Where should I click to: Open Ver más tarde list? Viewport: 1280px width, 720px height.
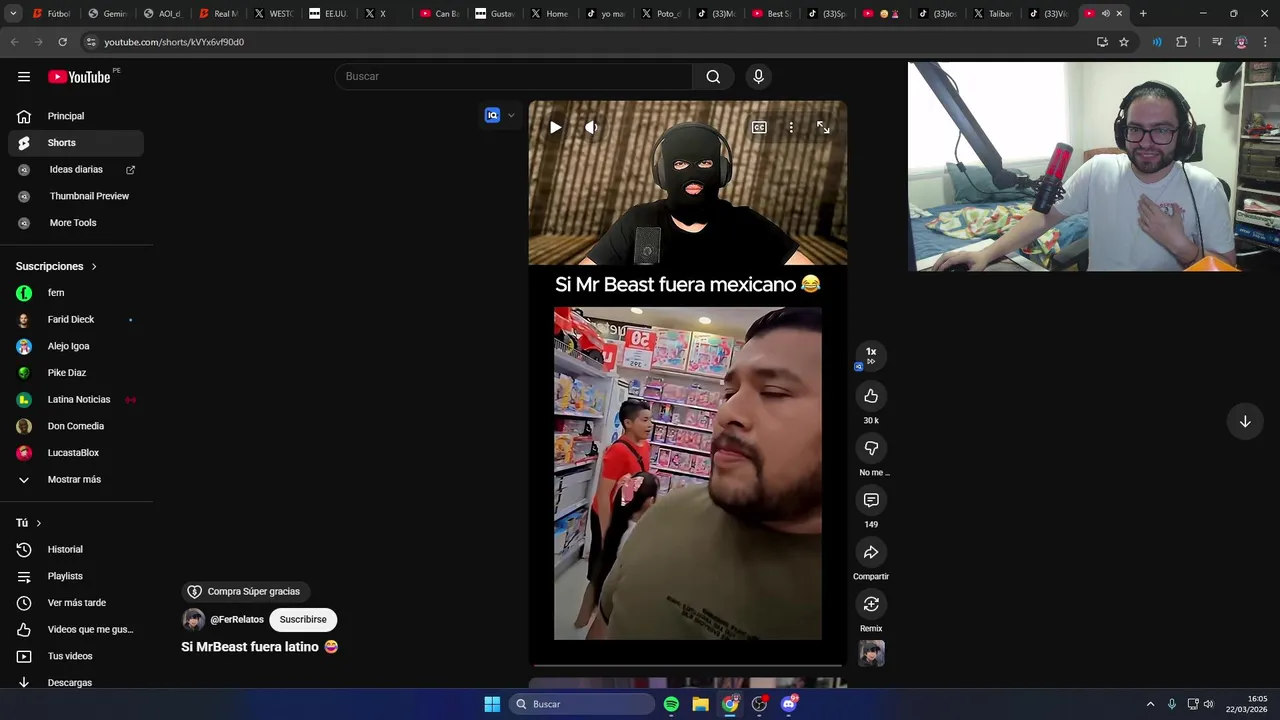click(76, 603)
